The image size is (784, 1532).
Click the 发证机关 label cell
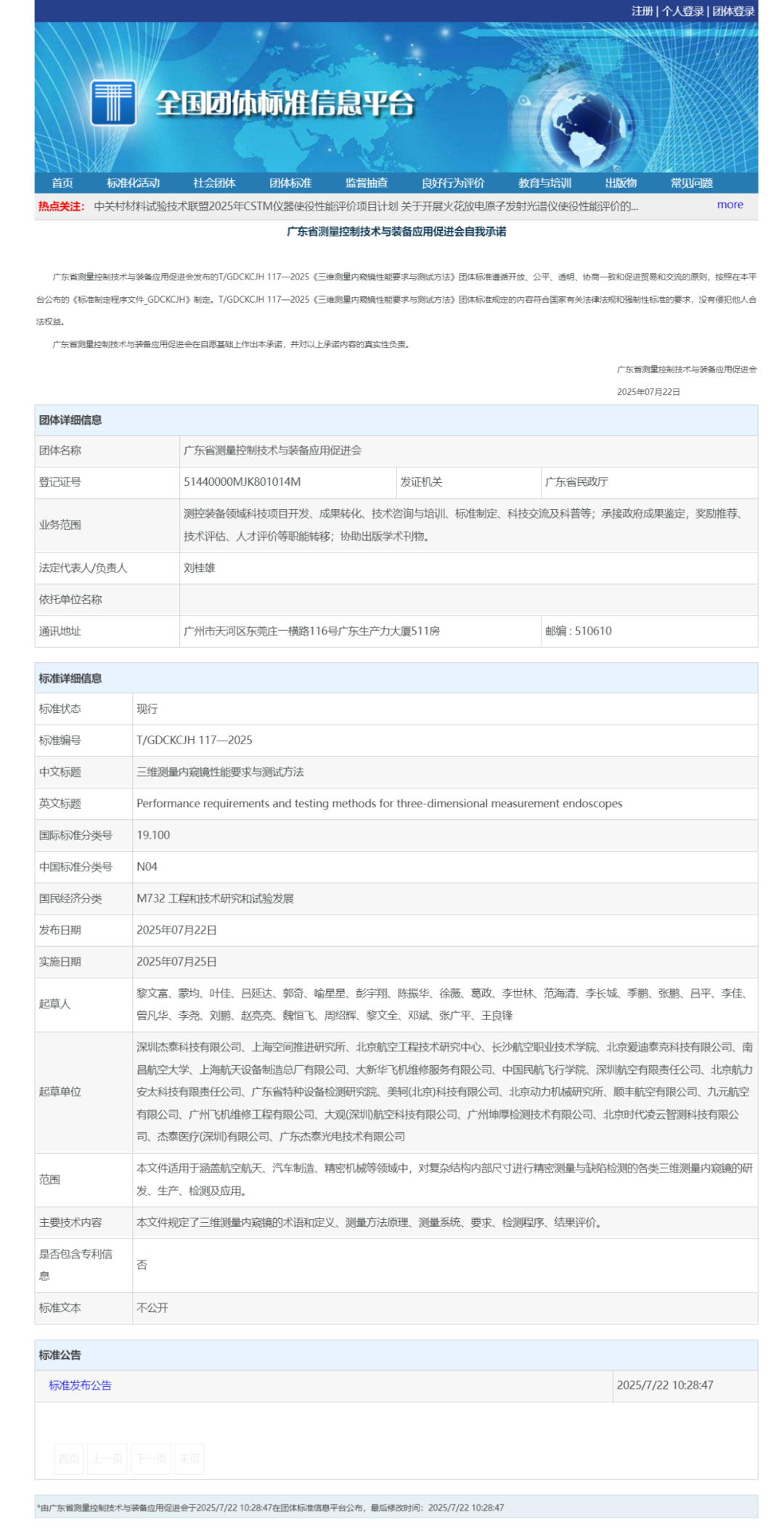469,482
